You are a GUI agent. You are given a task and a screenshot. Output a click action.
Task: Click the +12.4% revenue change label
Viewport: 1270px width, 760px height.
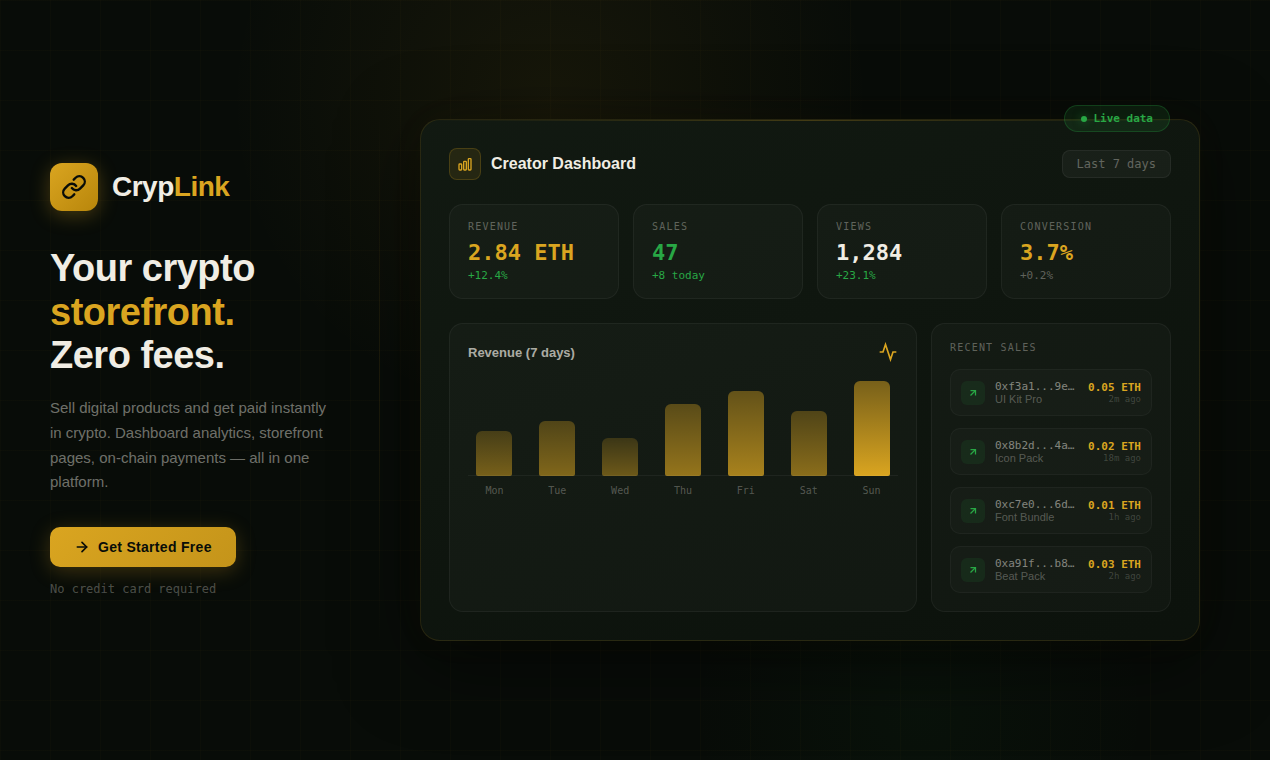[x=487, y=275]
